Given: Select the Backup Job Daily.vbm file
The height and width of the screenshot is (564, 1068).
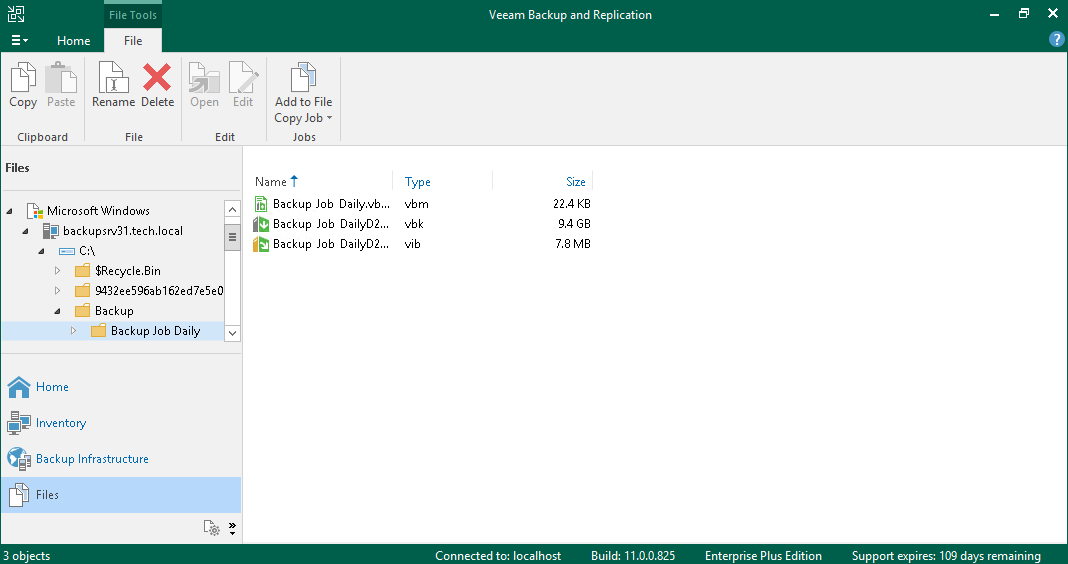Looking at the screenshot, I should pyautogui.click(x=422, y=204).
